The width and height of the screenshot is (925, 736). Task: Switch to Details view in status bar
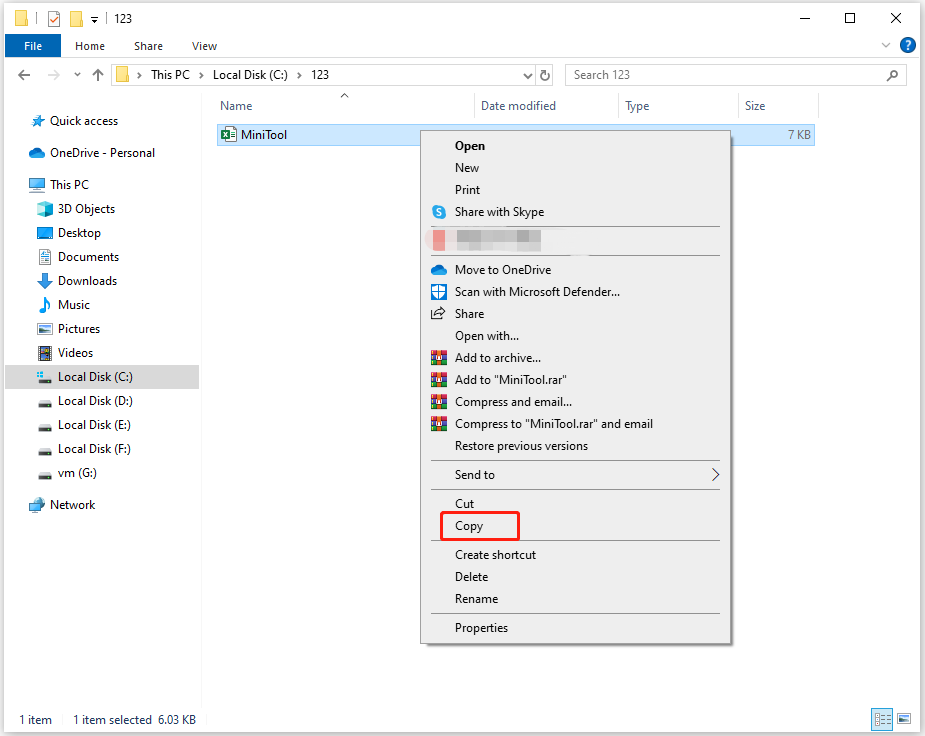(883, 719)
